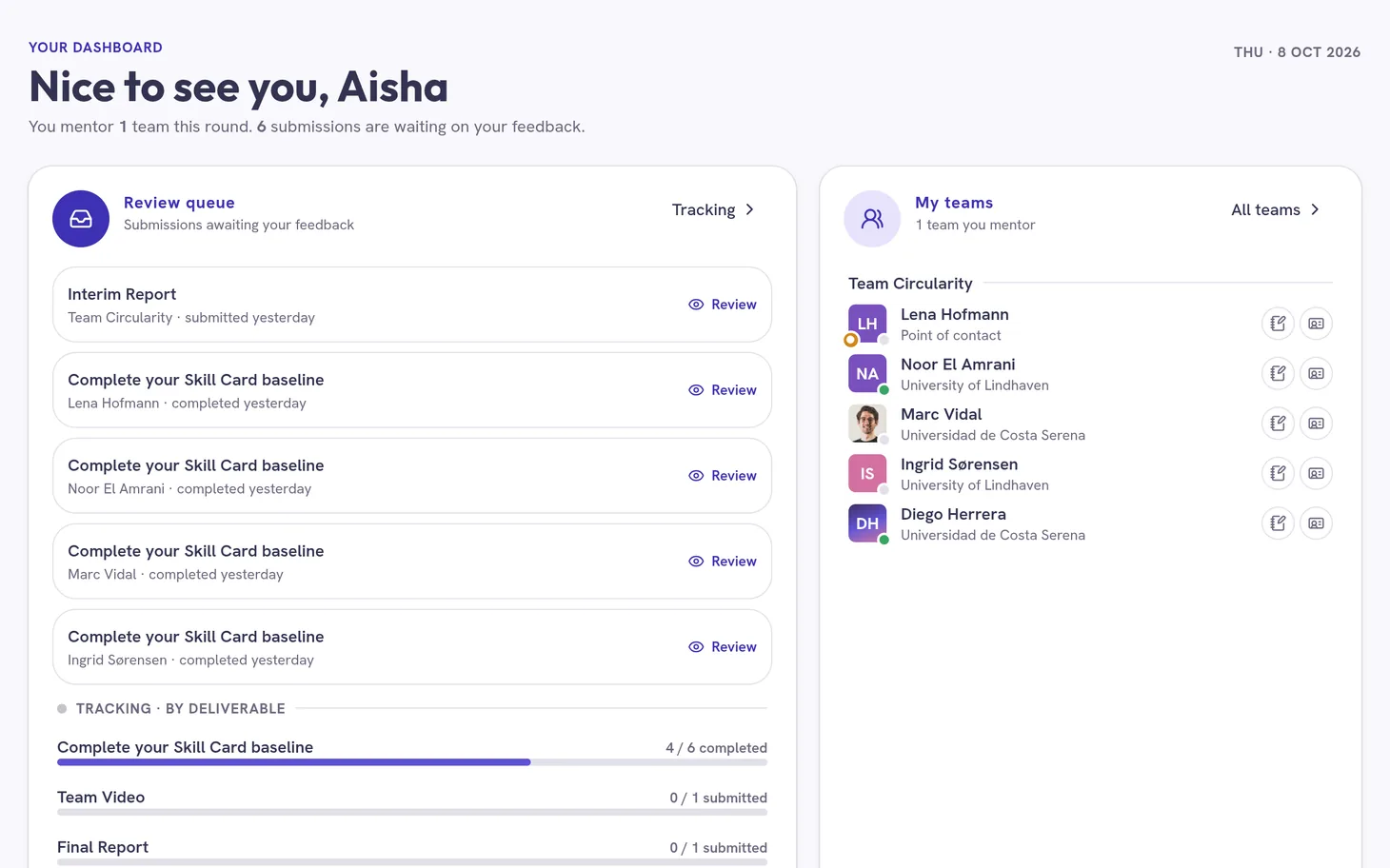Click the My teams heading
The width and height of the screenshot is (1390, 868).
point(954,203)
